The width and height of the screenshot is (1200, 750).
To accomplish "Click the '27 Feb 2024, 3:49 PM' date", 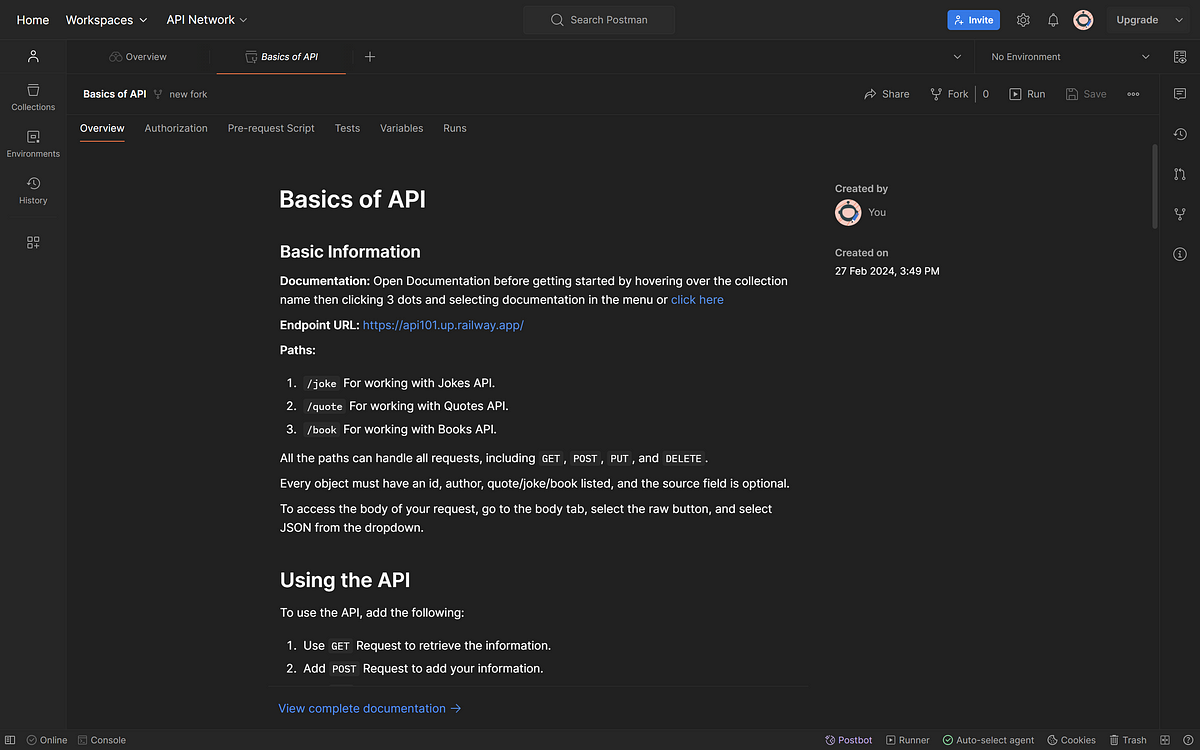I will point(887,271).
